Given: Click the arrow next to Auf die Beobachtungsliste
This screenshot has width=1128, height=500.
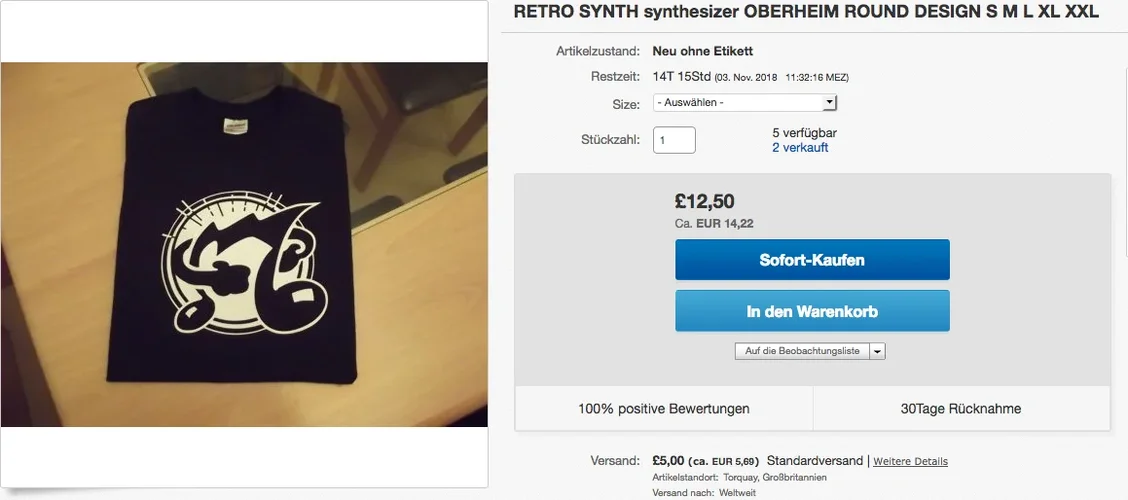Looking at the screenshot, I should 877,351.
